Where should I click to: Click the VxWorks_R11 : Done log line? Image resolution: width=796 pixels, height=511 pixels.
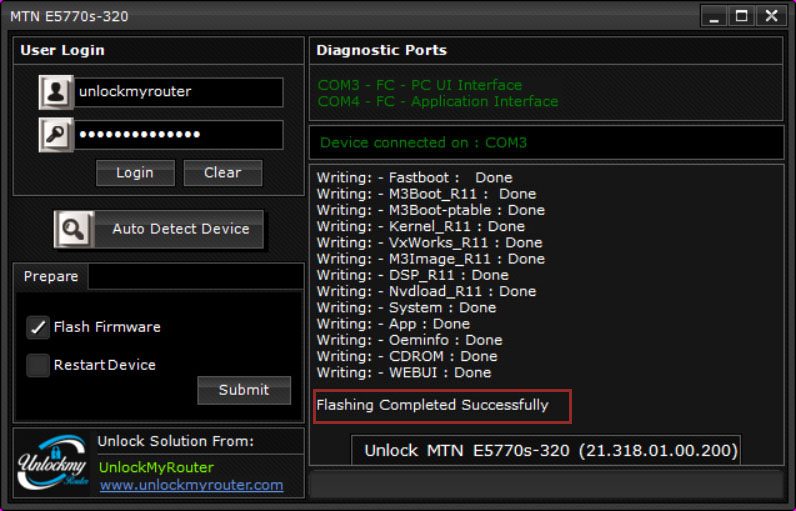[x=429, y=243]
